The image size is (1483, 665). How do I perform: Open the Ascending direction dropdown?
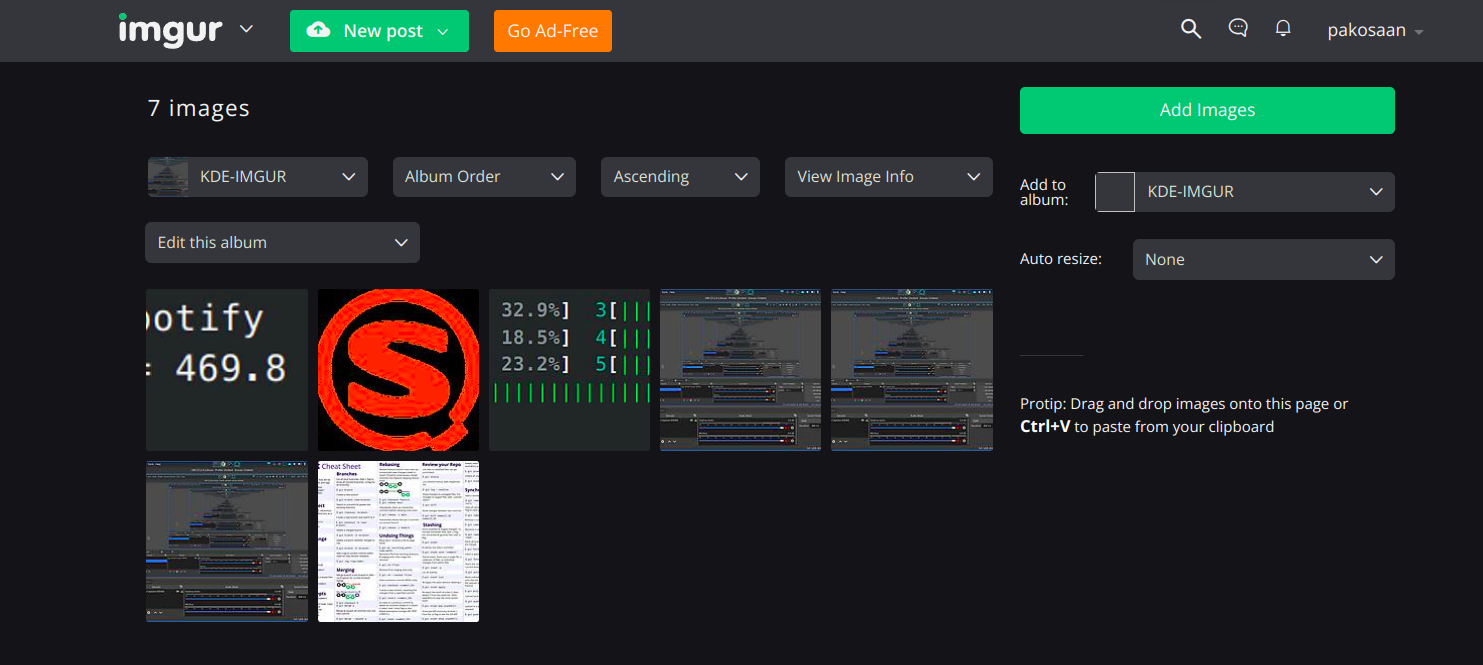pos(680,177)
